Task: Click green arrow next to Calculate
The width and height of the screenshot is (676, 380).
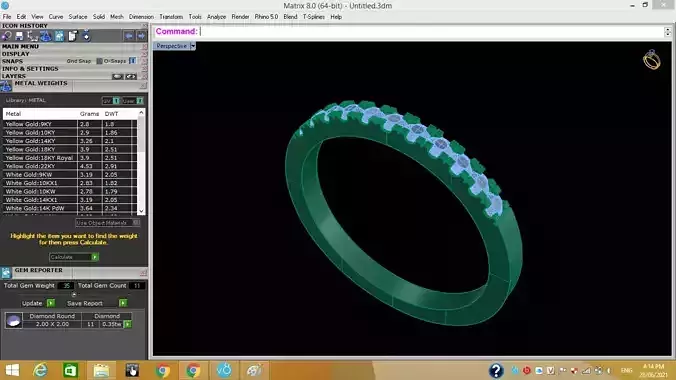Action: [95, 257]
